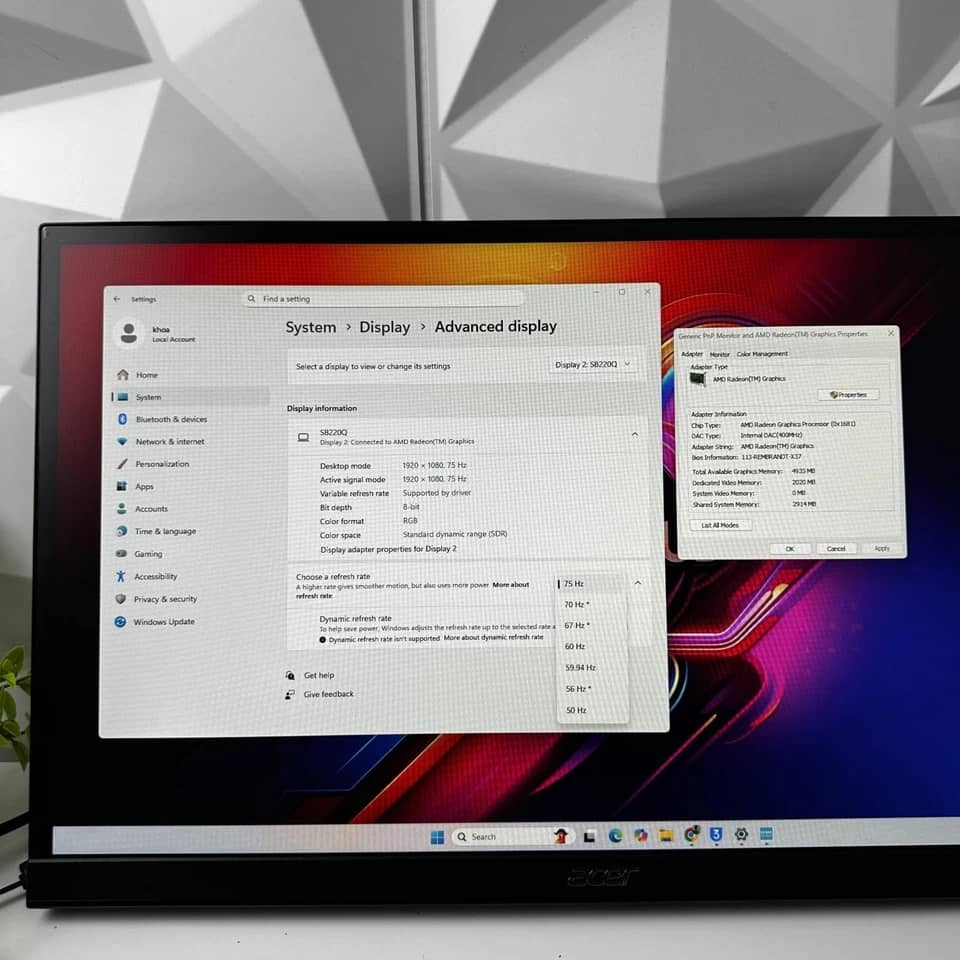The width and height of the screenshot is (960, 960).
Task: Open the Windows Start menu
Action: click(437, 837)
